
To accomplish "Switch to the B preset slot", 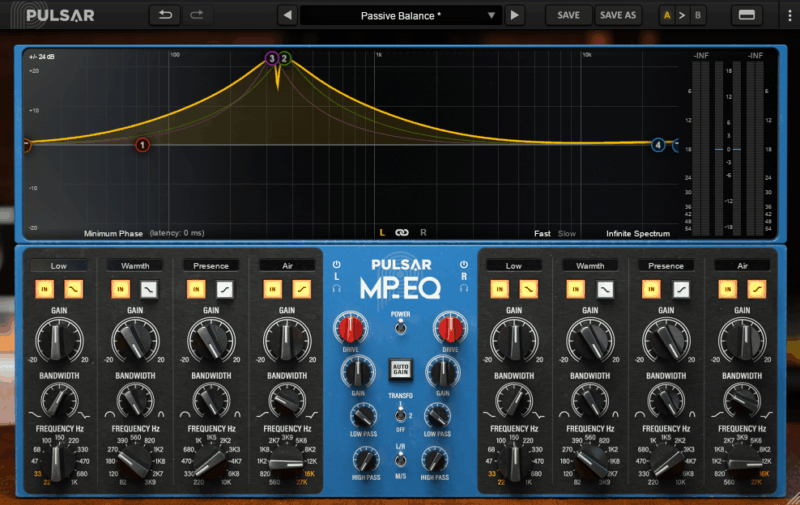I will (x=697, y=15).
